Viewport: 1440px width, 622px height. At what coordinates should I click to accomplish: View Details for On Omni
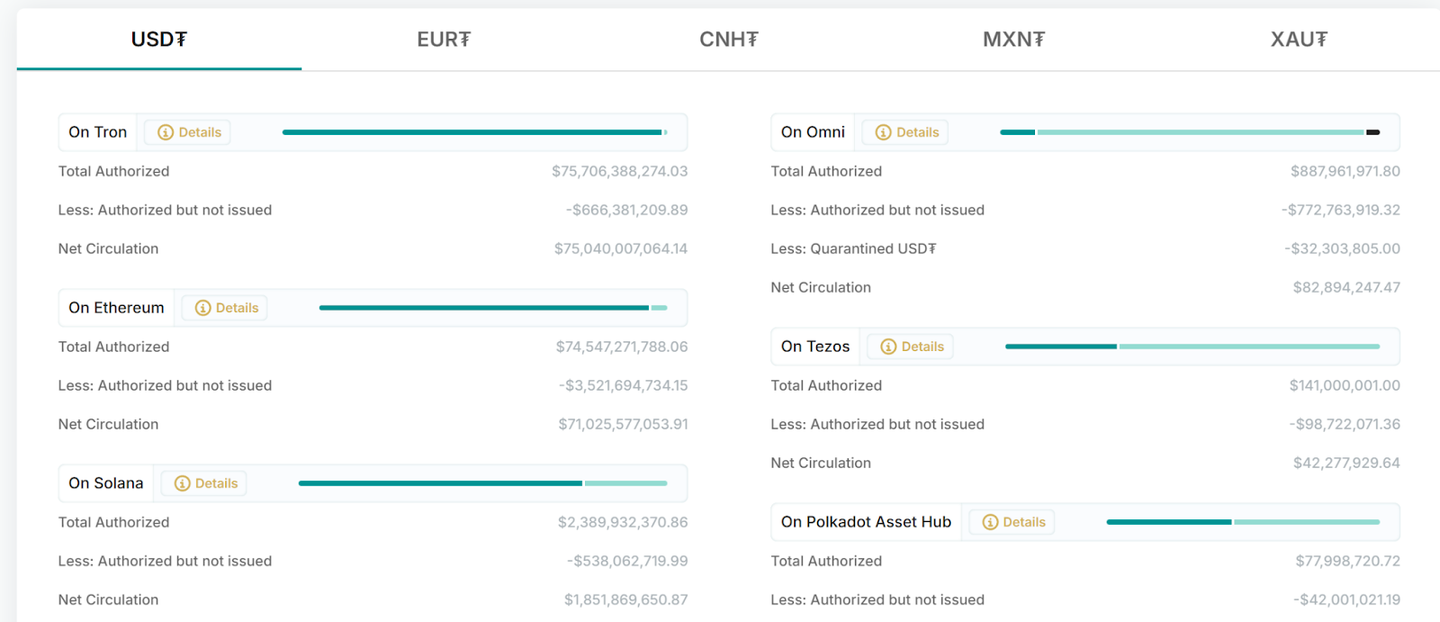pos(917,132)
